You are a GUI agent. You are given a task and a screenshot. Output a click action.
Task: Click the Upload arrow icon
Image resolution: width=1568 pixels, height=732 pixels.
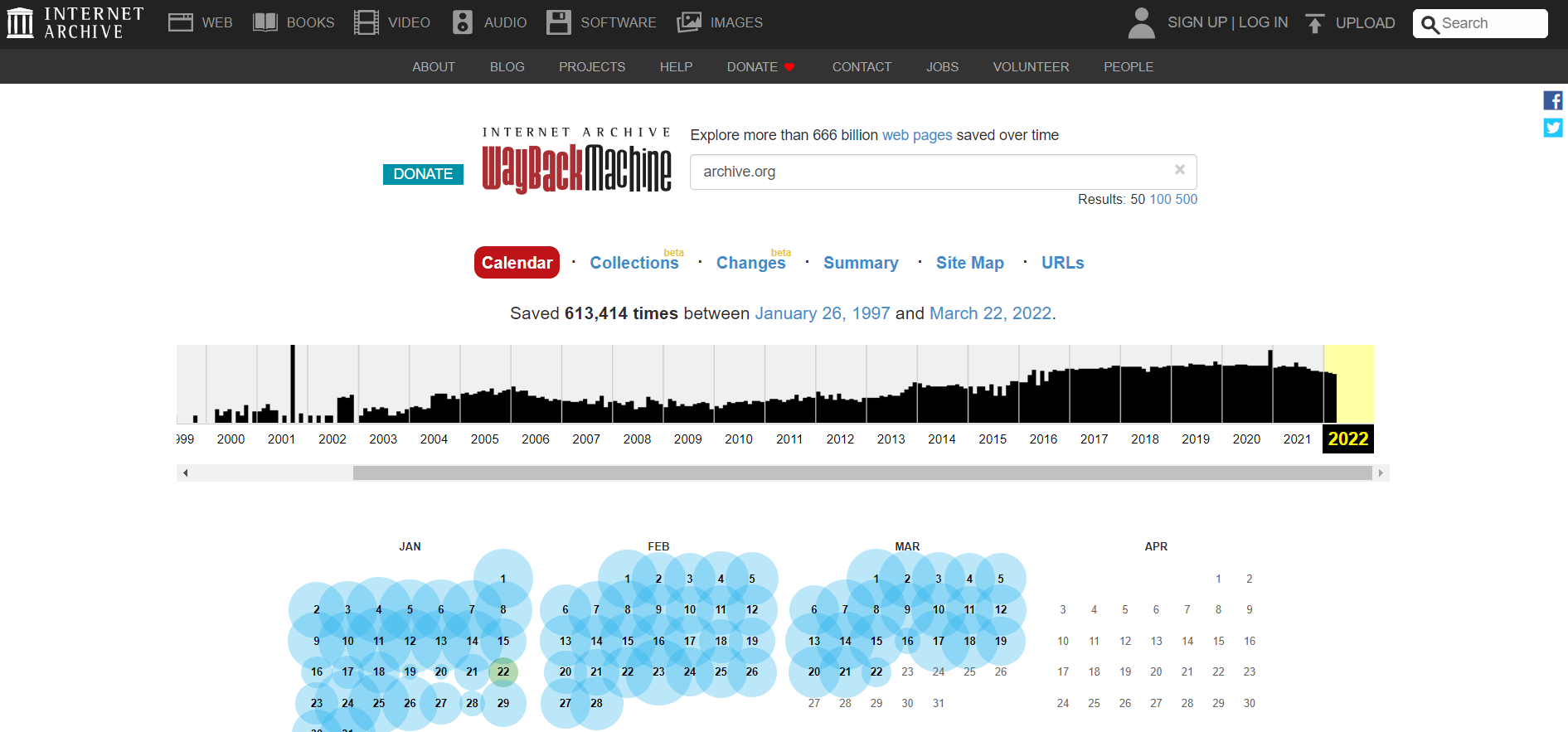[x=1314, y=23]
